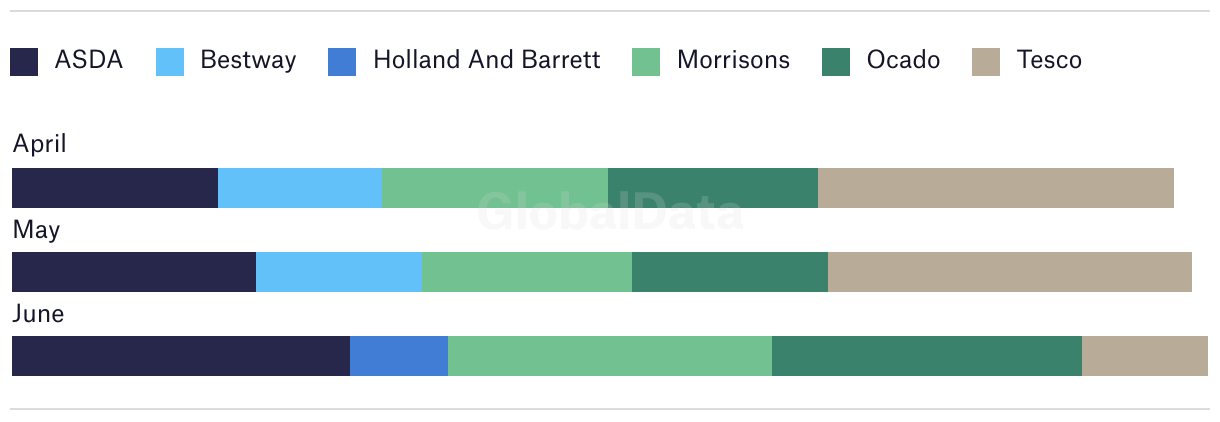Select the Tesco segment in April bar

996,188
